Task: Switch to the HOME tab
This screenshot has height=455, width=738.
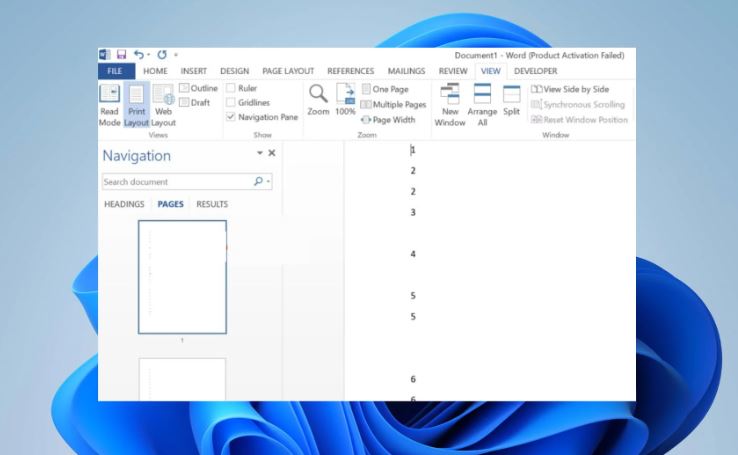Action: point(155,71)
